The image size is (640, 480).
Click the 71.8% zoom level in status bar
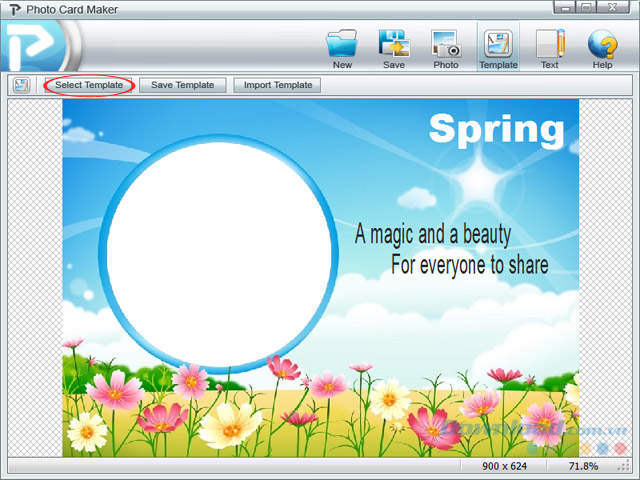click(x=583, y=466)
